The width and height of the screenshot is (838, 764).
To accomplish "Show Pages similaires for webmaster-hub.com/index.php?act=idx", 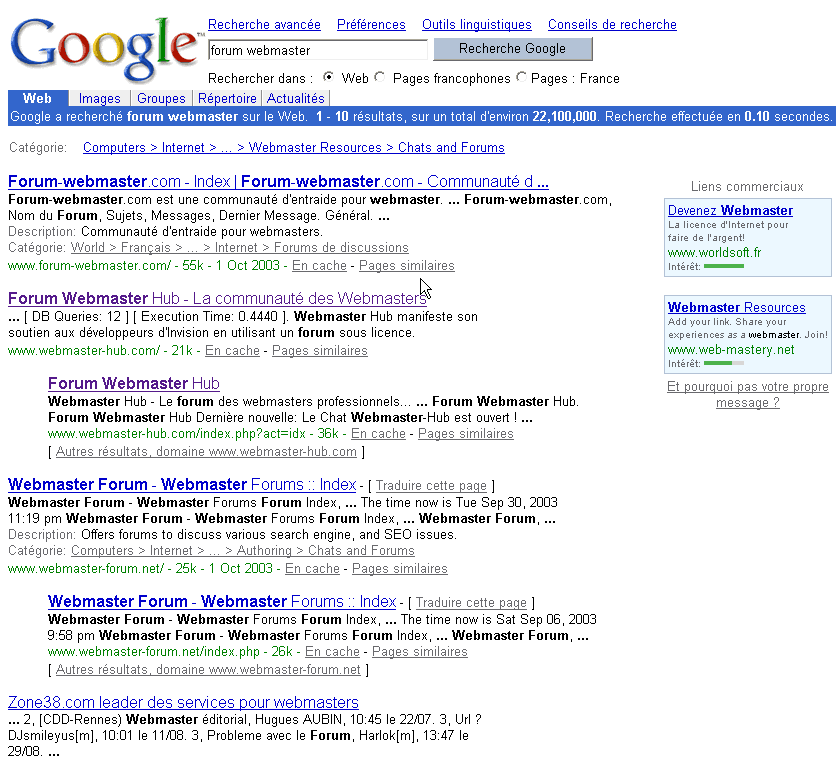I will pyautogui.click(x=465, y=433).
